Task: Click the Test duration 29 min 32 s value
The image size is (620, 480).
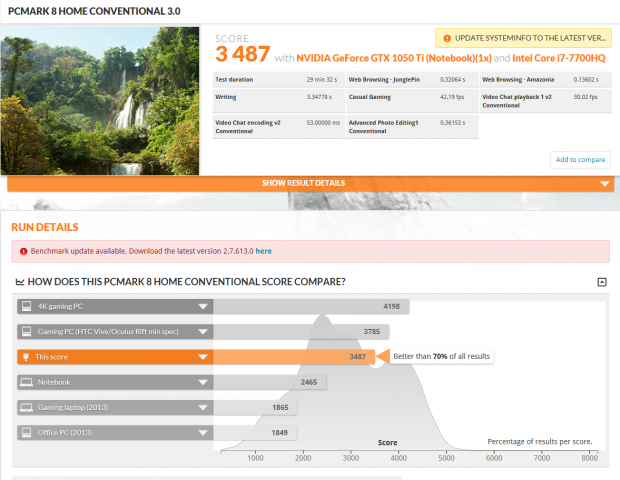Action: click(x=322, y=80)
